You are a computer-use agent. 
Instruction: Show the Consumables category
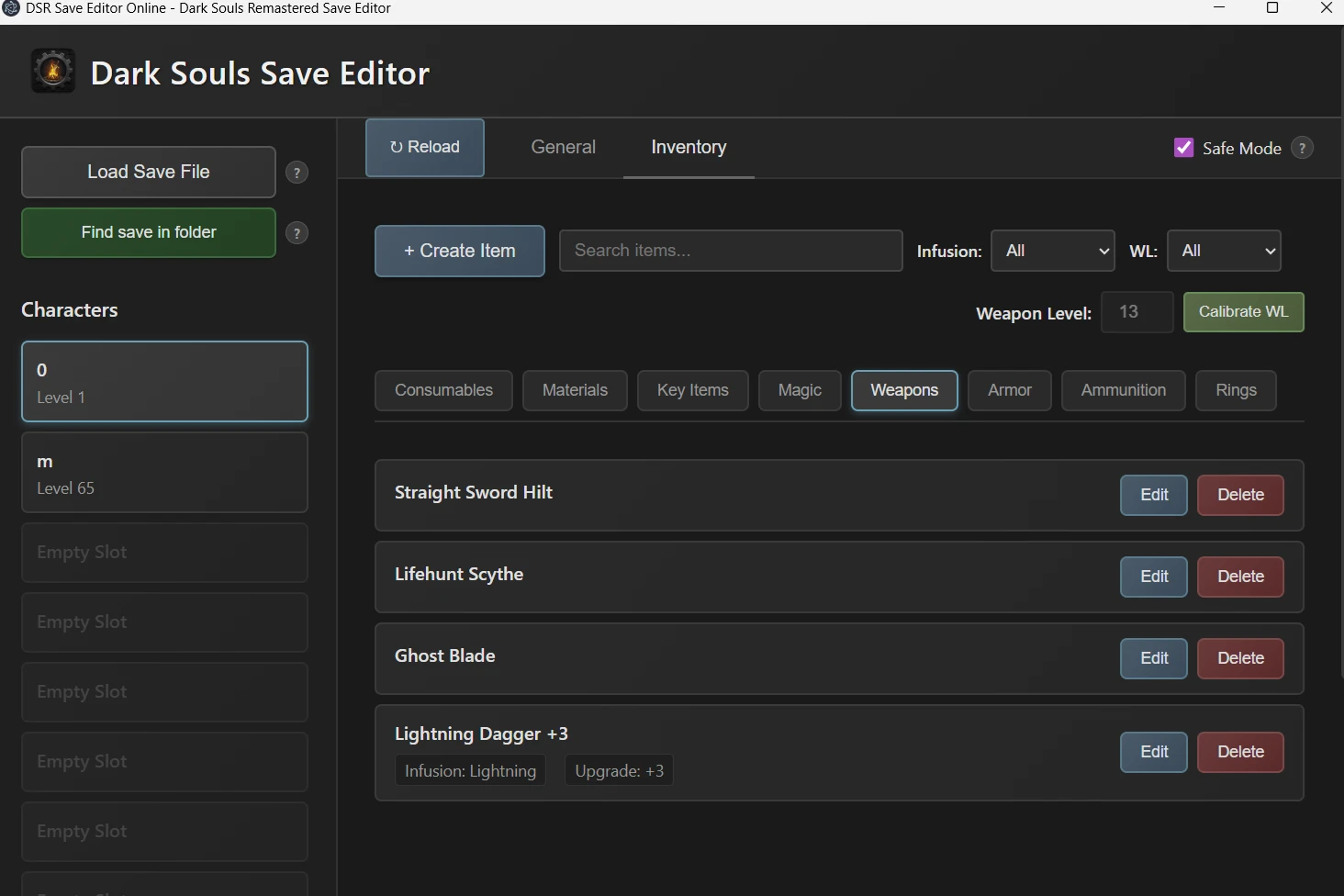click(443, 390)
